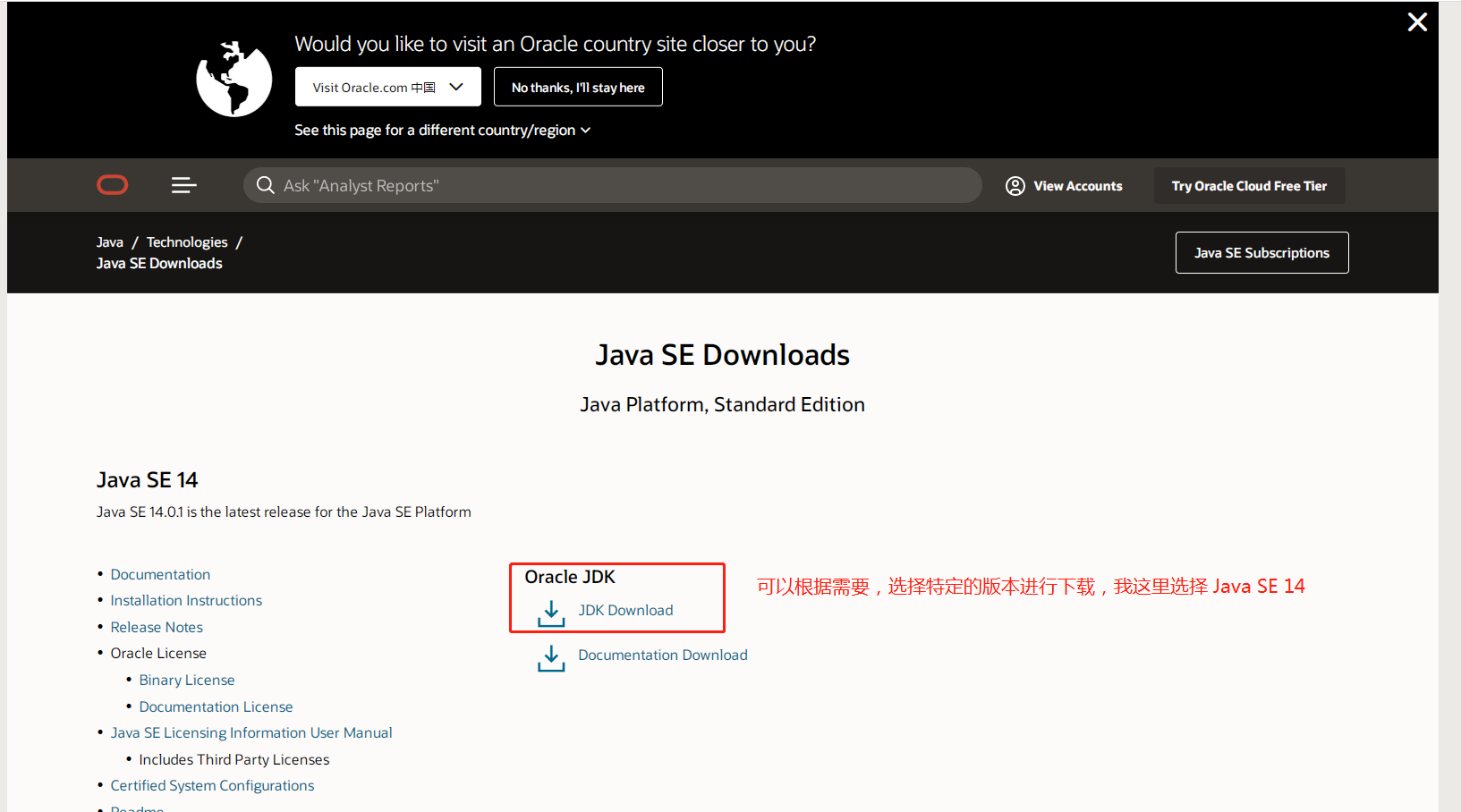Click the JDK Download arrow icon
The image size is (1461, 812).
551,613
